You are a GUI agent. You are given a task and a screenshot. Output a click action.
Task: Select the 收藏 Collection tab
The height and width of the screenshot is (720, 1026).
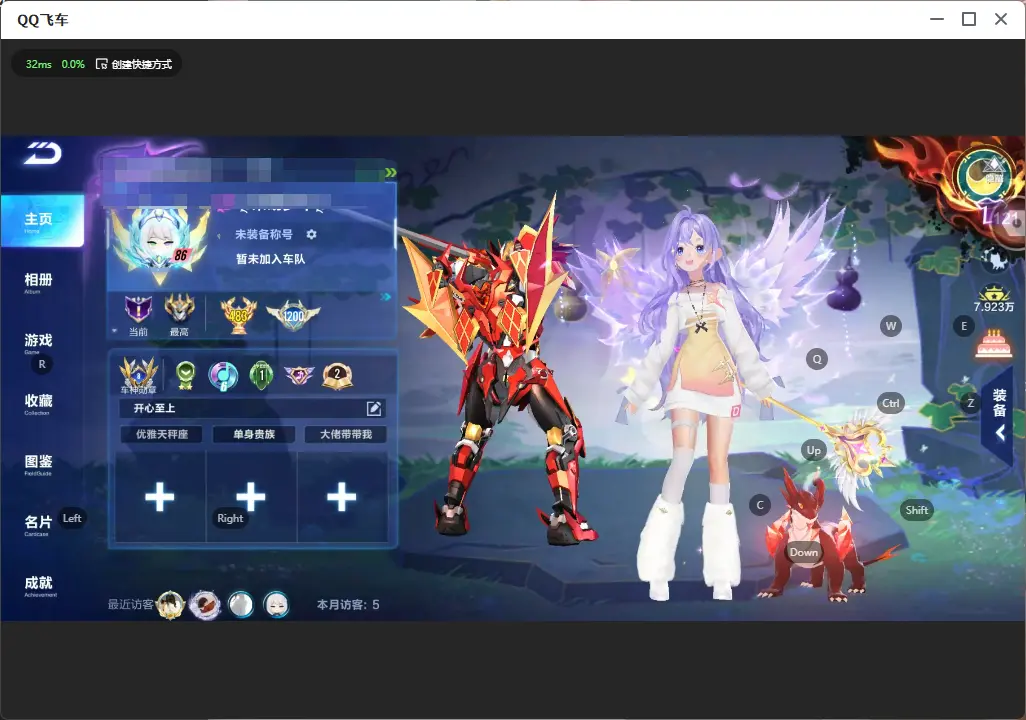pos(38,404)
